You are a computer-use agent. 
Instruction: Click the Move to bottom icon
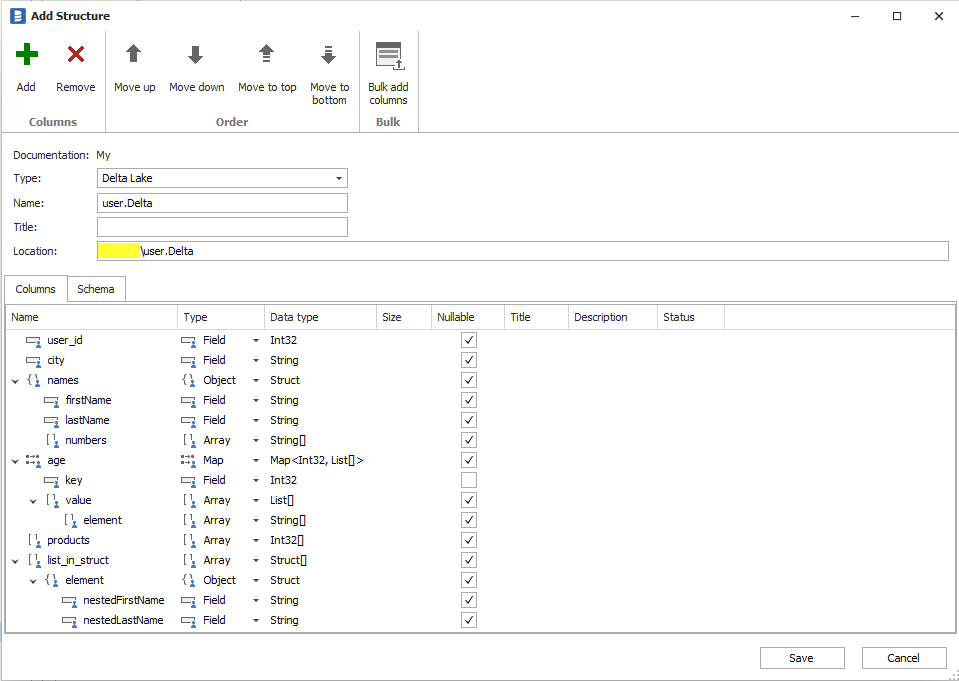pos(329,55)
